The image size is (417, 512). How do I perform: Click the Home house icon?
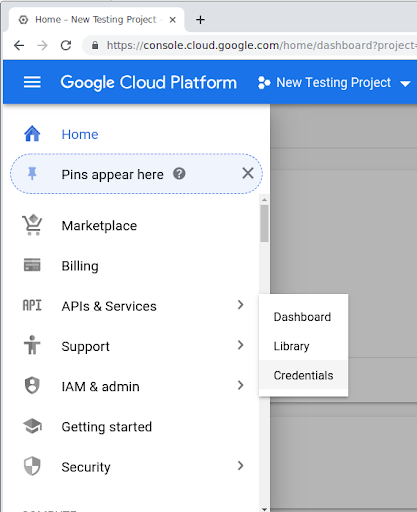click(x=32, y=134)
